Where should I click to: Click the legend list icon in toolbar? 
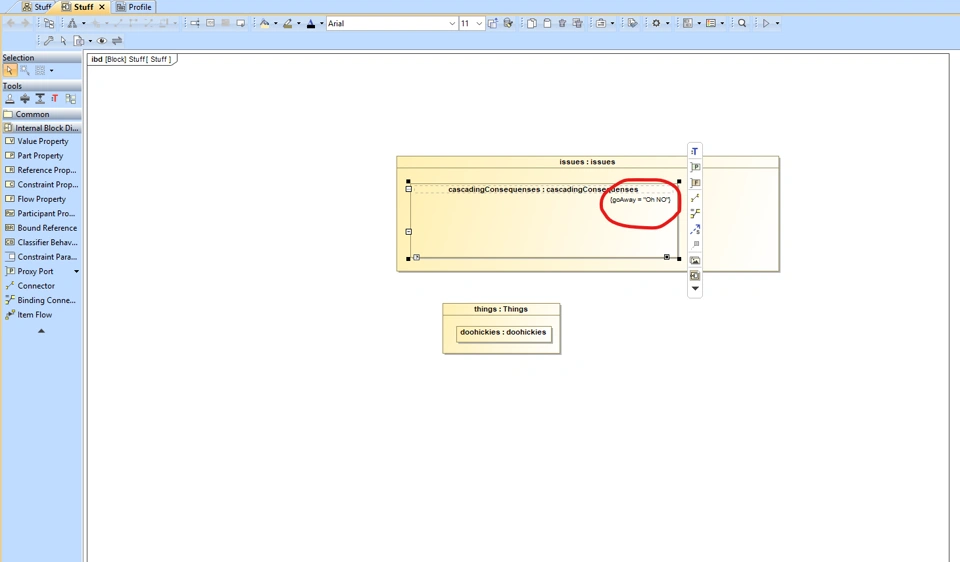(x=711, y=23)
